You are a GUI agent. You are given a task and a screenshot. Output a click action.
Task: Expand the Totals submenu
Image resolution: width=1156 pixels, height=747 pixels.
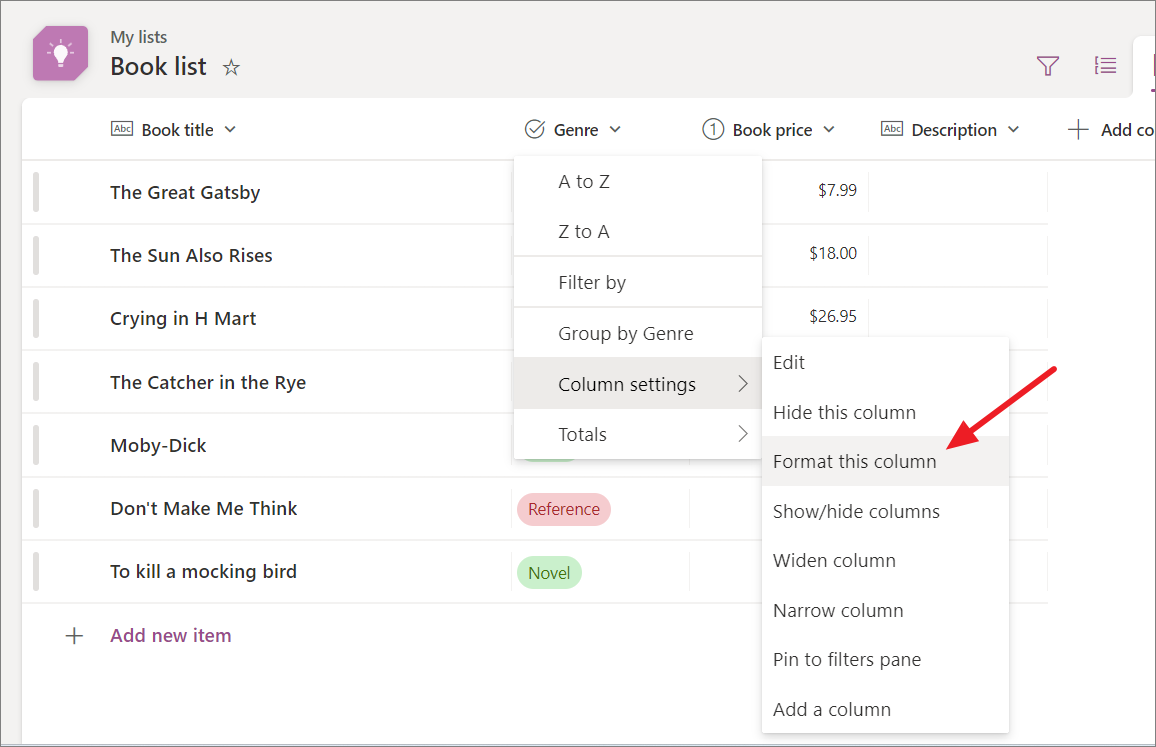[x=583, y=434]
